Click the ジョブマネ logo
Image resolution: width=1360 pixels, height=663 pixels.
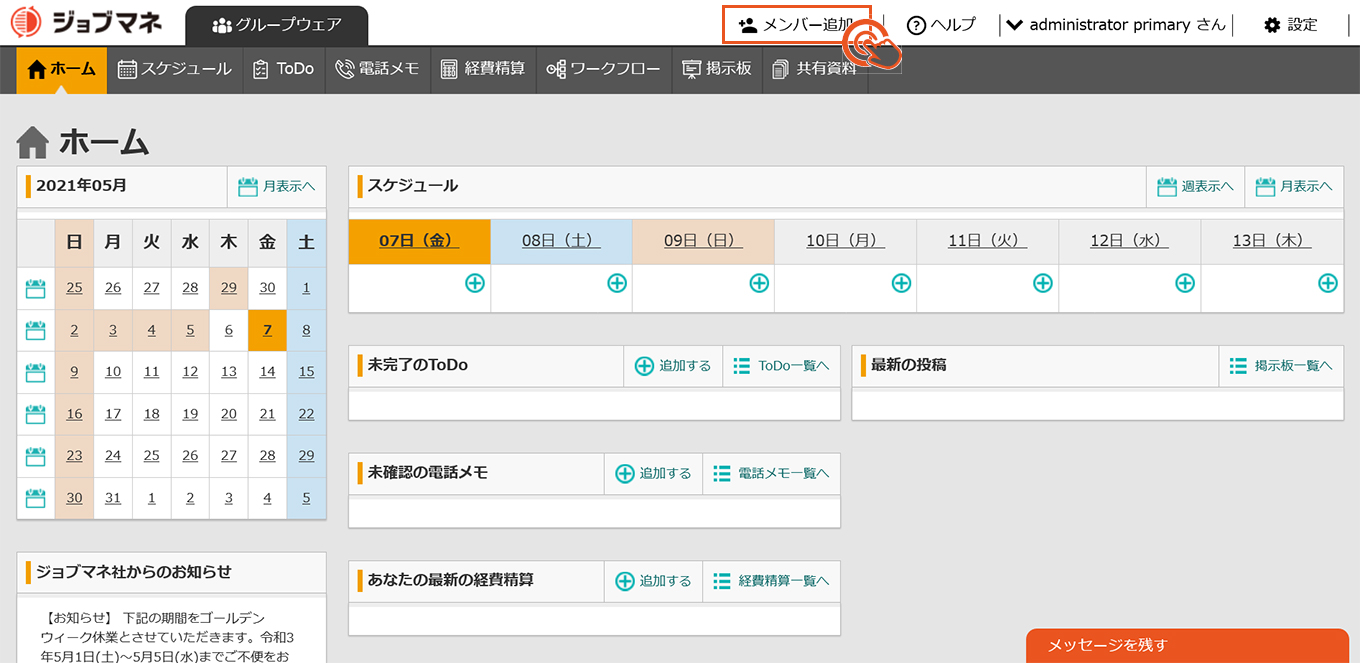pyautogui.click(x=86, y=23)
